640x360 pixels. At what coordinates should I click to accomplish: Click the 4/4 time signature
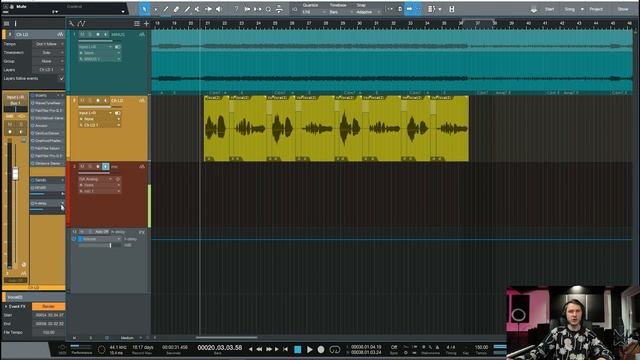coord(451,347)
